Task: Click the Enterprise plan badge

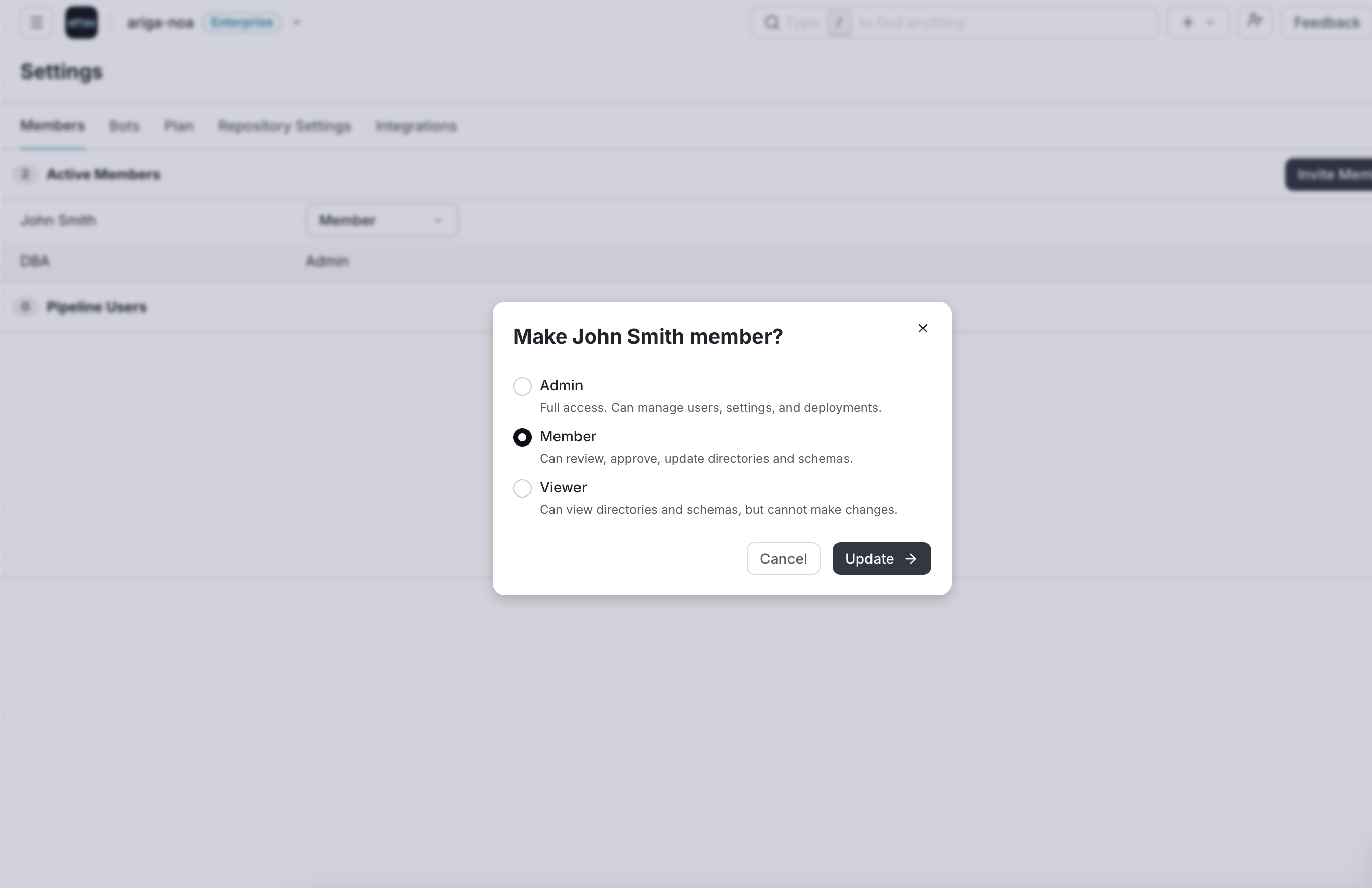Action: 242,22
